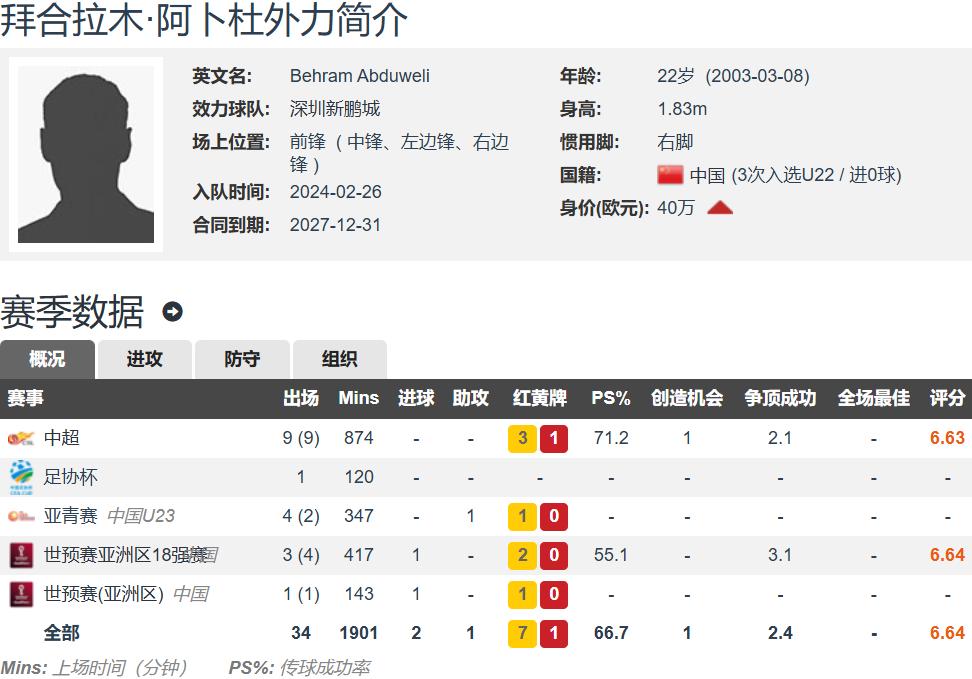Image resolution: width=972 pixels, height=679 pixels.
Task: Click the 亚青赛 competition logo icon
Action: coord(21,516)
